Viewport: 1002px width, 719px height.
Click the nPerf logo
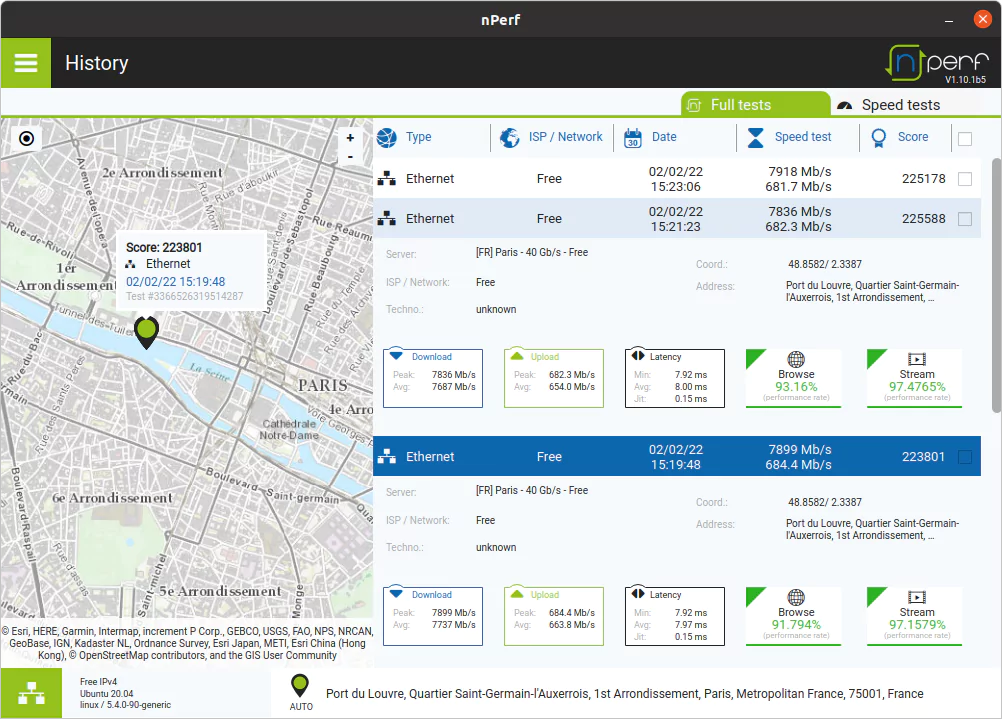pos(935,63)
